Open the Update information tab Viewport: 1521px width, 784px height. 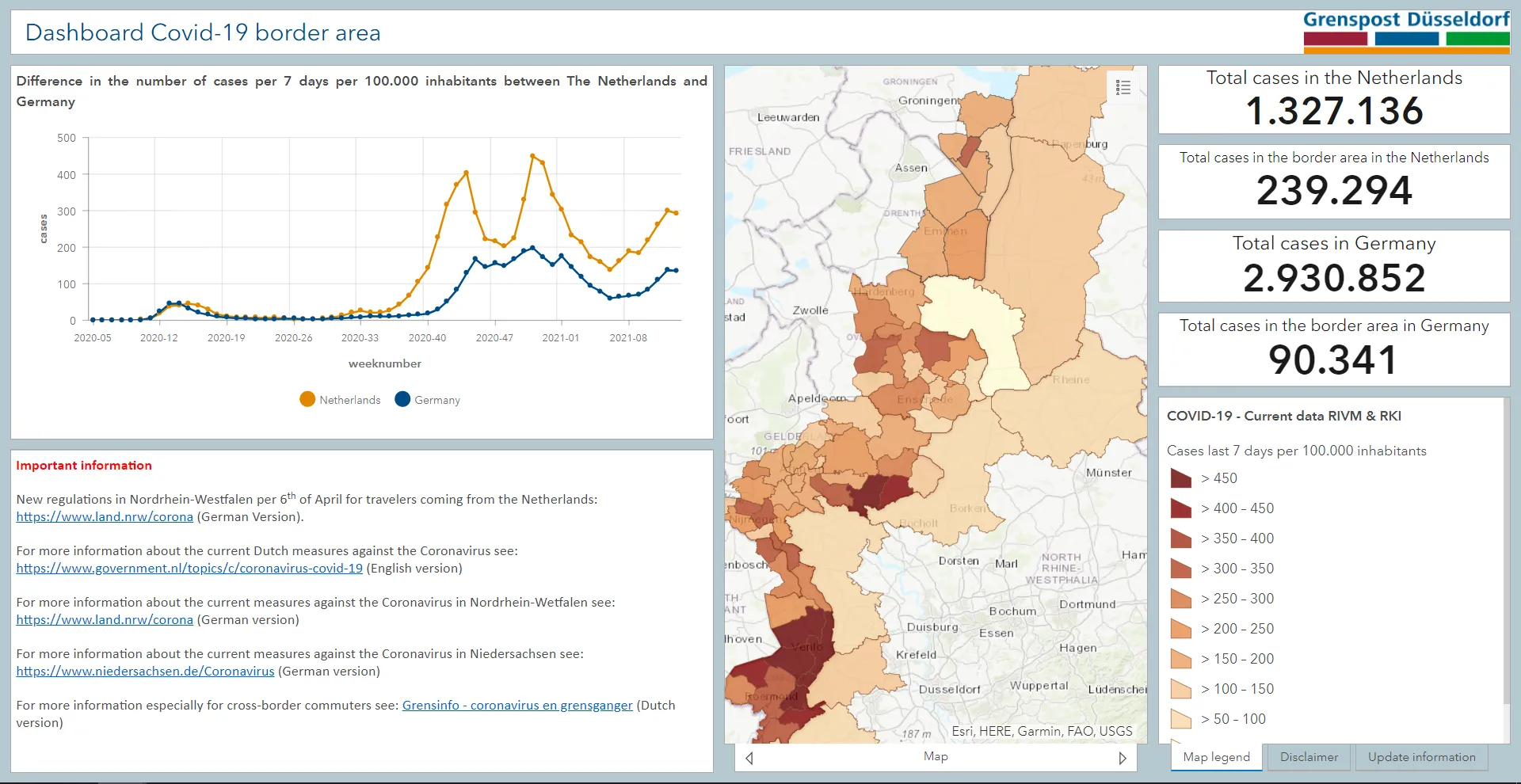point(1421,757)
